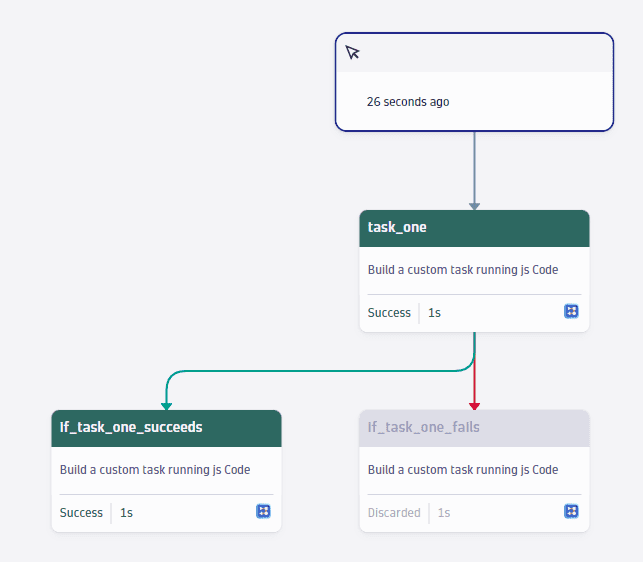This screenshot has width=643, height=562.
Task: Select the red failure arrowhead into If_task_one_fails
Action: pyautogui.click(x=474, y=406)
